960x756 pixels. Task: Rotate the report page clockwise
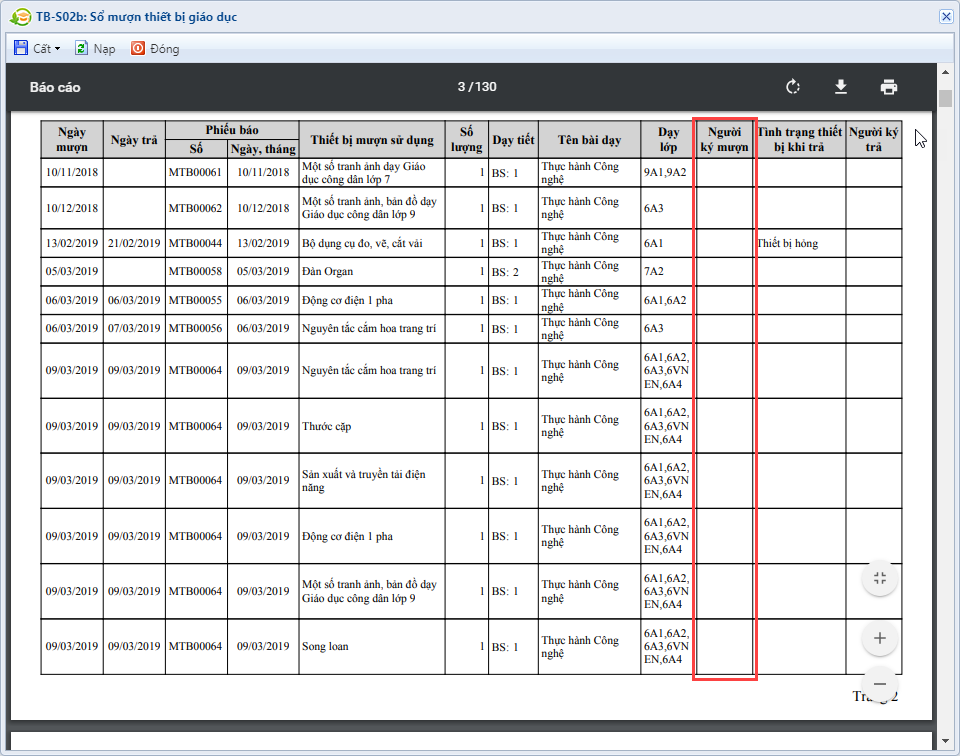coord(793,87)
